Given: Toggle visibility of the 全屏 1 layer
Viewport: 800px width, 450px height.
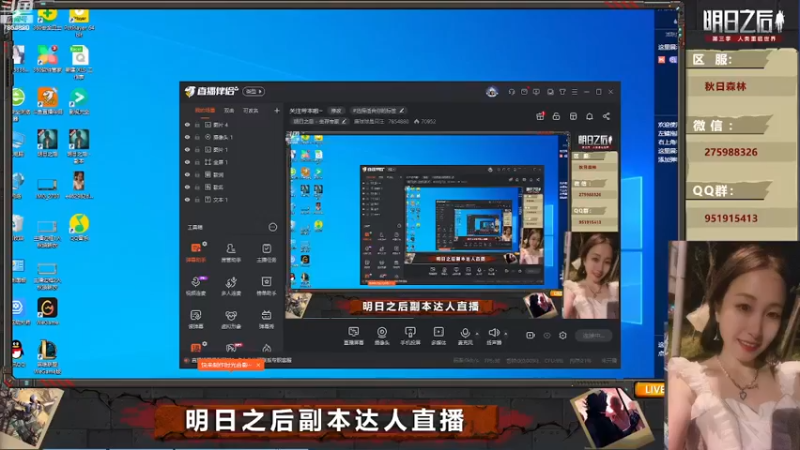Looking at the screenshot, I should [187, 162].
